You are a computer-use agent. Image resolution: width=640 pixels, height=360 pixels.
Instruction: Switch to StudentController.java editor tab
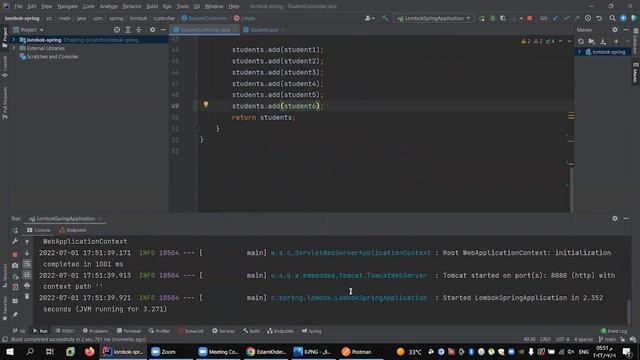[205, 30]
